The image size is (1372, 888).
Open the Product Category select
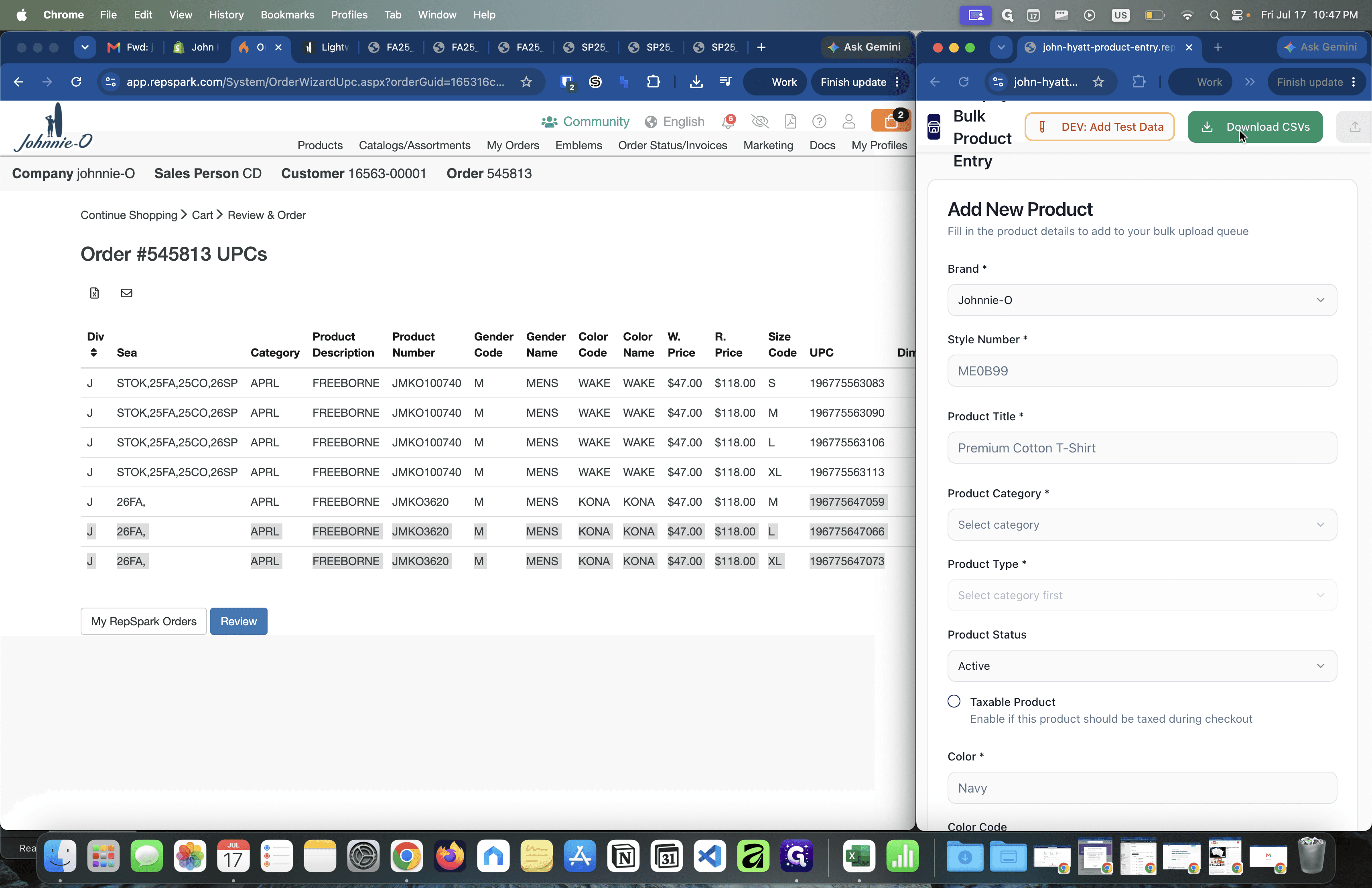pyautogui.click(x=1142, y=524)
